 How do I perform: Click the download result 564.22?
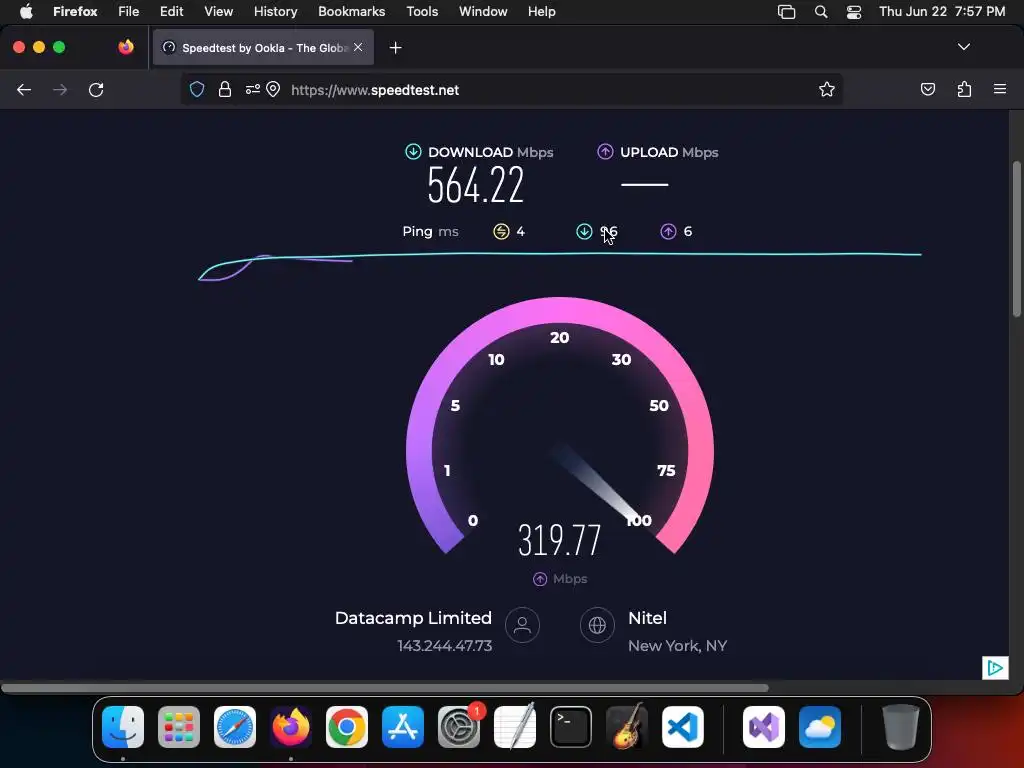pos(475,185)
